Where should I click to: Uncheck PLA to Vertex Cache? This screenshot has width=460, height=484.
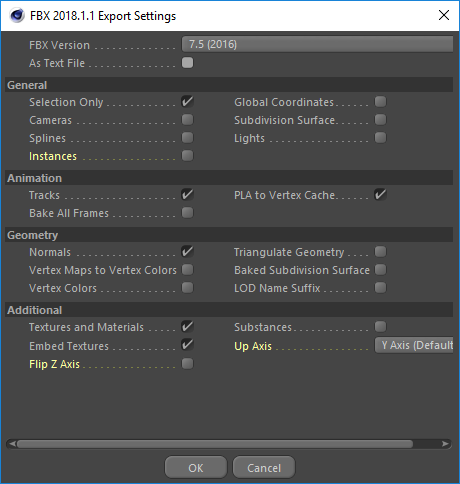pos(380,195)
